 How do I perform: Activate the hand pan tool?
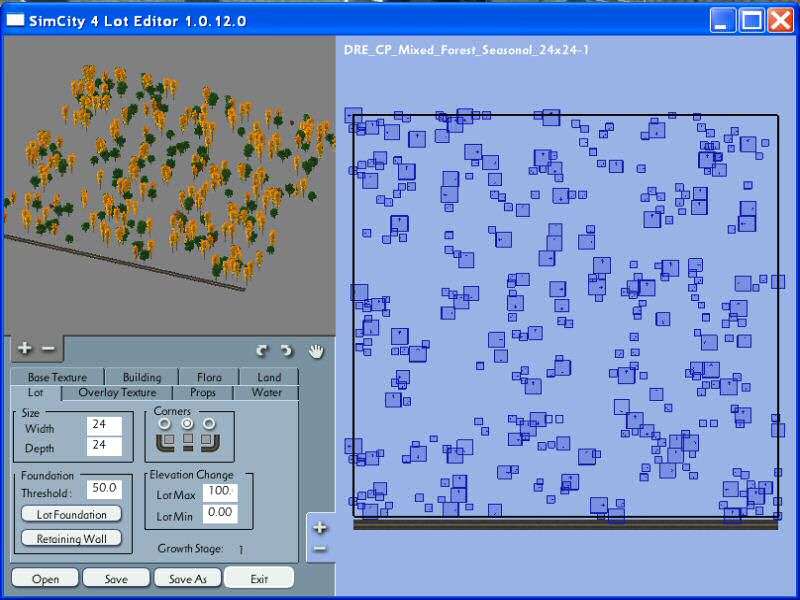316,351
